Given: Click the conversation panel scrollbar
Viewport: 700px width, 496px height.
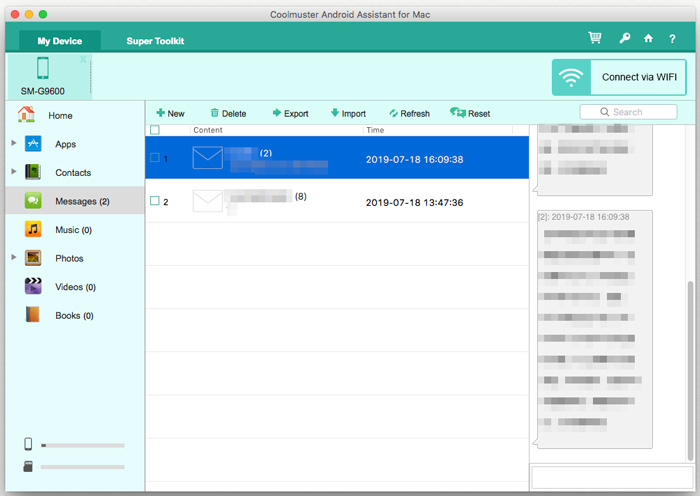Looking at the screenshot, I should [691, 371].
